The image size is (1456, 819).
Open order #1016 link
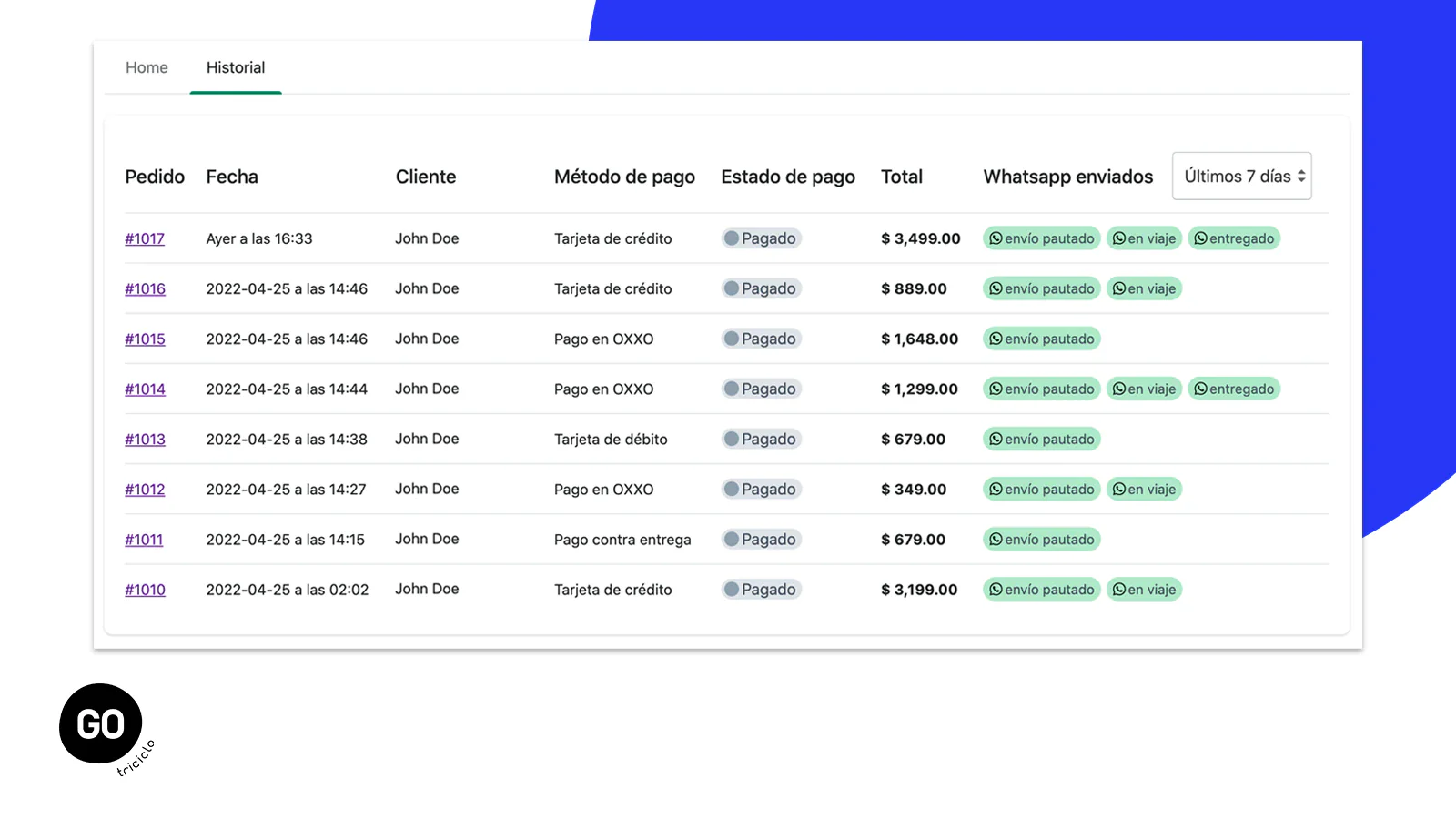coord(145,288)
